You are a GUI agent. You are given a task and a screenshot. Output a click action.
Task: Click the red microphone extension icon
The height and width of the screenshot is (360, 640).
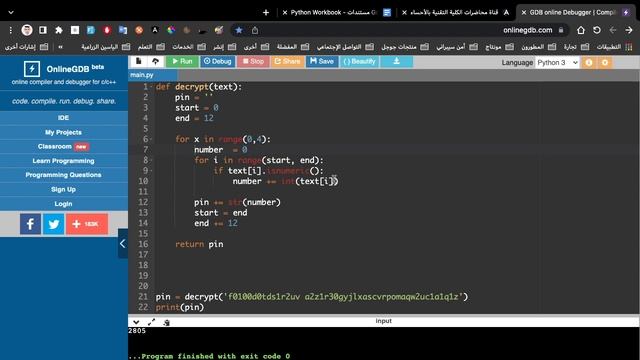click(107, 30)
